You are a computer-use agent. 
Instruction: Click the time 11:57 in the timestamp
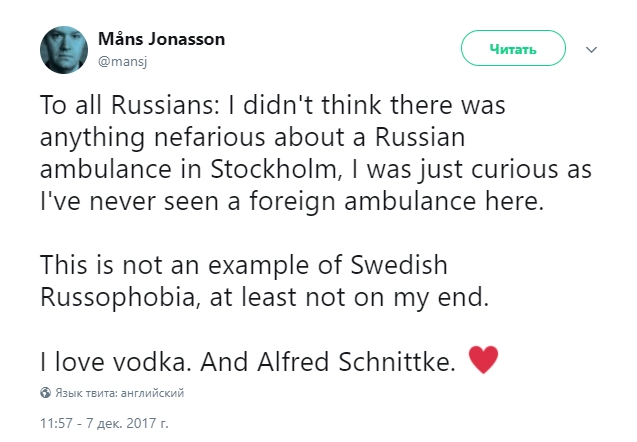click(57, 423)
